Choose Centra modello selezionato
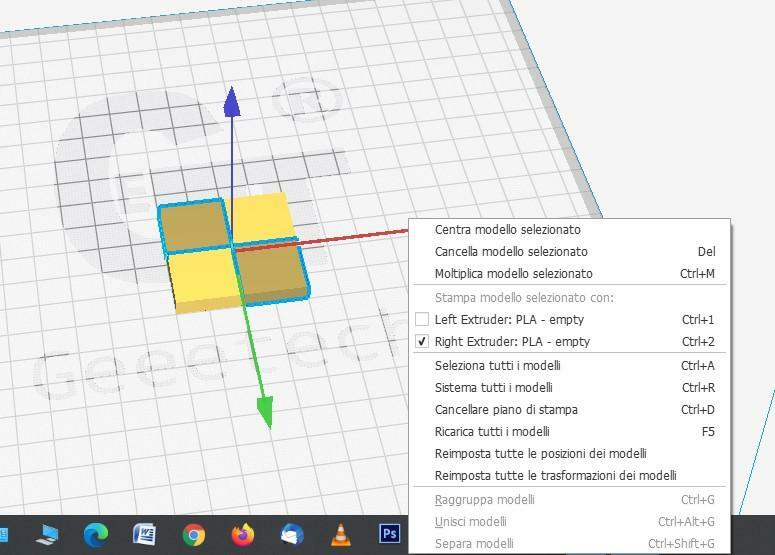Image resolution: width=775 pixels, height=555 pixels. 507,230
